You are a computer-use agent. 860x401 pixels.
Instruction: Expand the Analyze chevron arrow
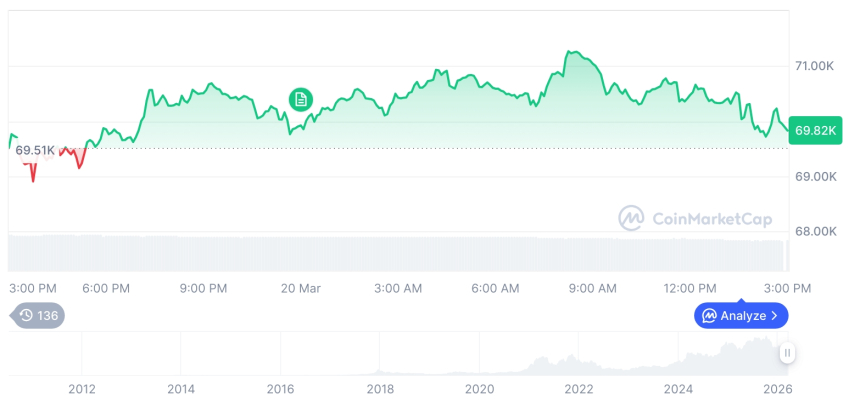coord(775,316)
